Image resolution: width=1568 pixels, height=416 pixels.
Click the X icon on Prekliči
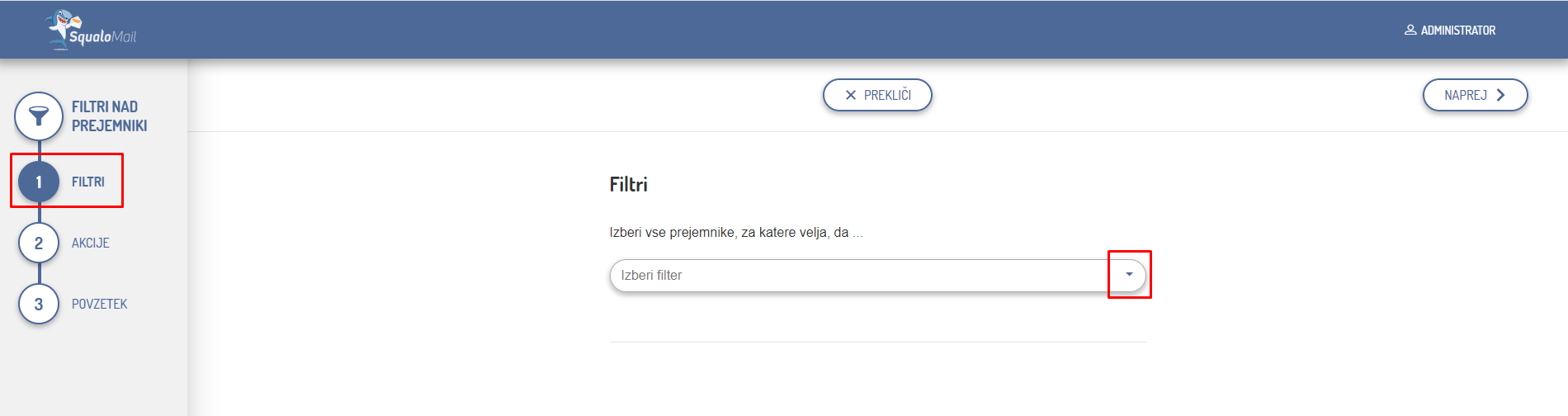(851, 96)
